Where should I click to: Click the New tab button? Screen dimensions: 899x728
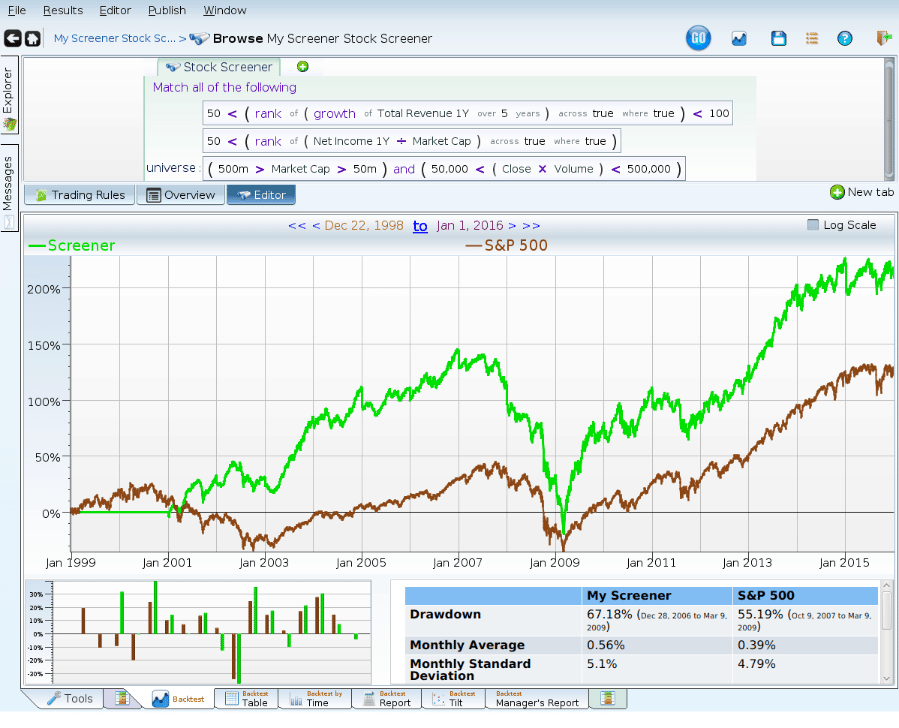pyautogui.click(x=862, y=192)
